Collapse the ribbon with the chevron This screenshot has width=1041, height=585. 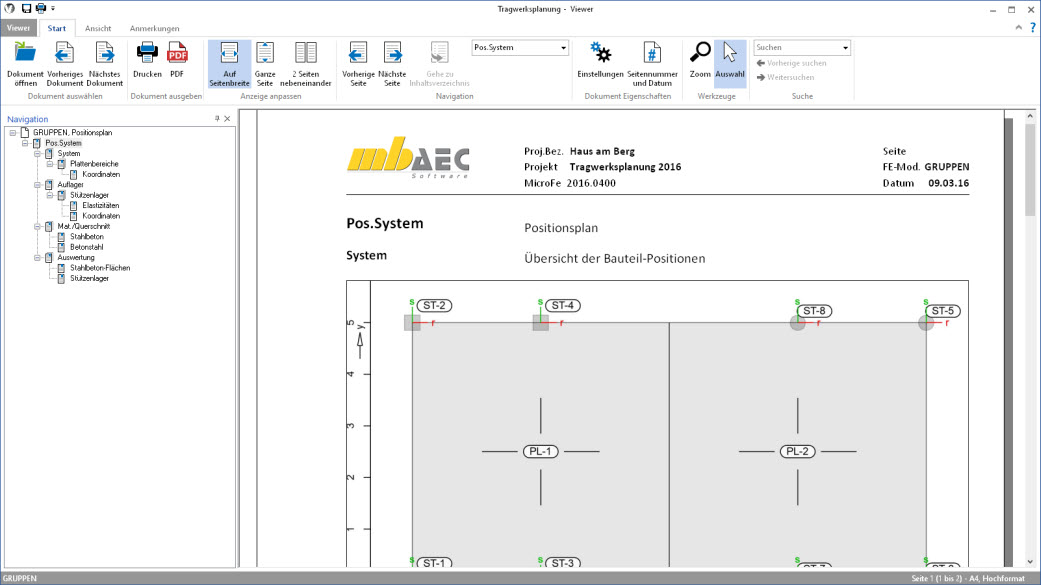[x=1018, y=28]
